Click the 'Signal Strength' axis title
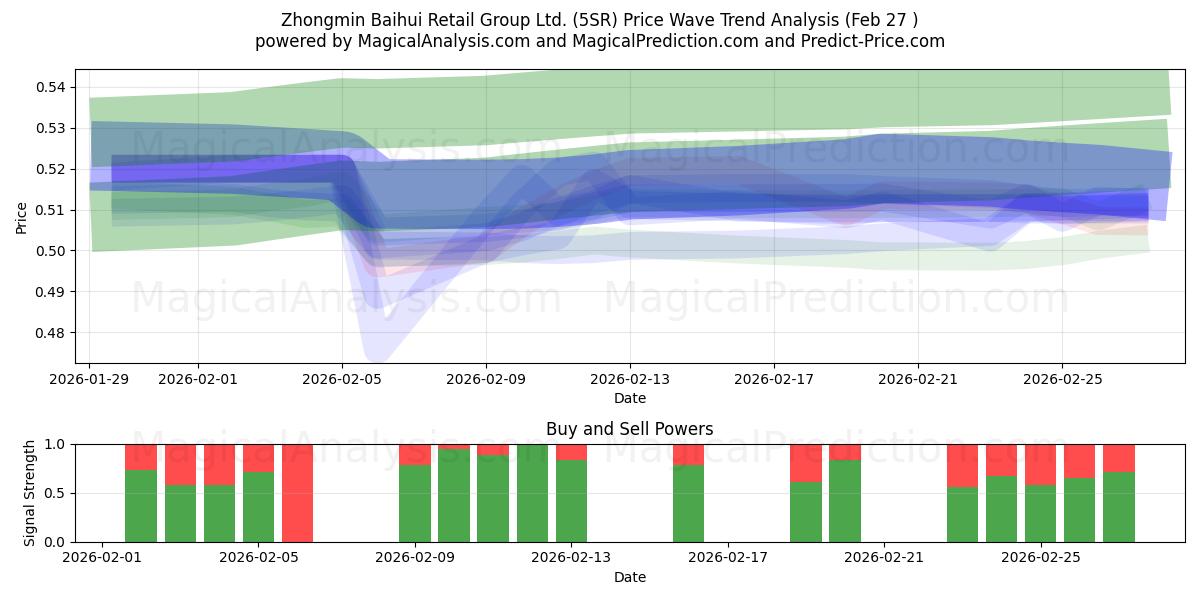 [30, 493]
